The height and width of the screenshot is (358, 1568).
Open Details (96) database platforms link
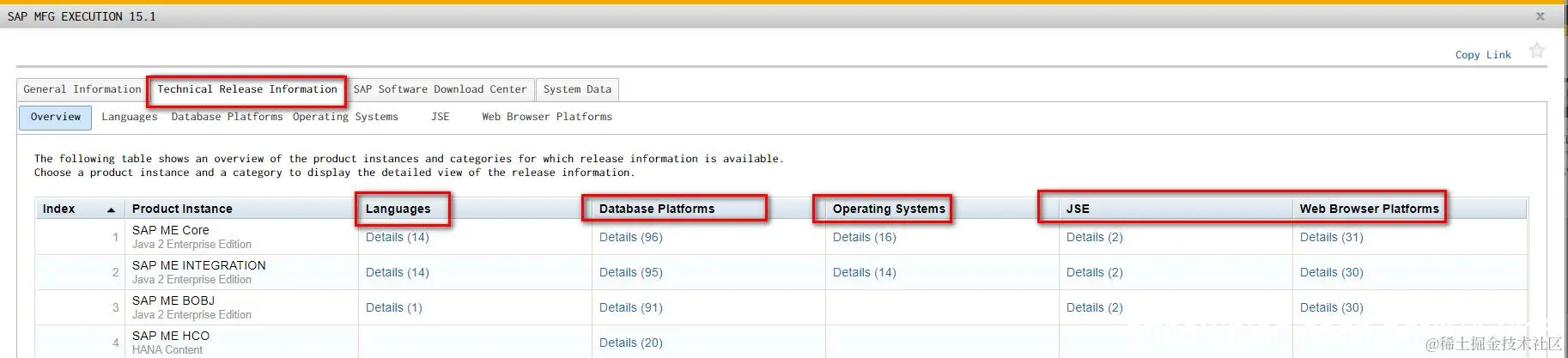631,237
